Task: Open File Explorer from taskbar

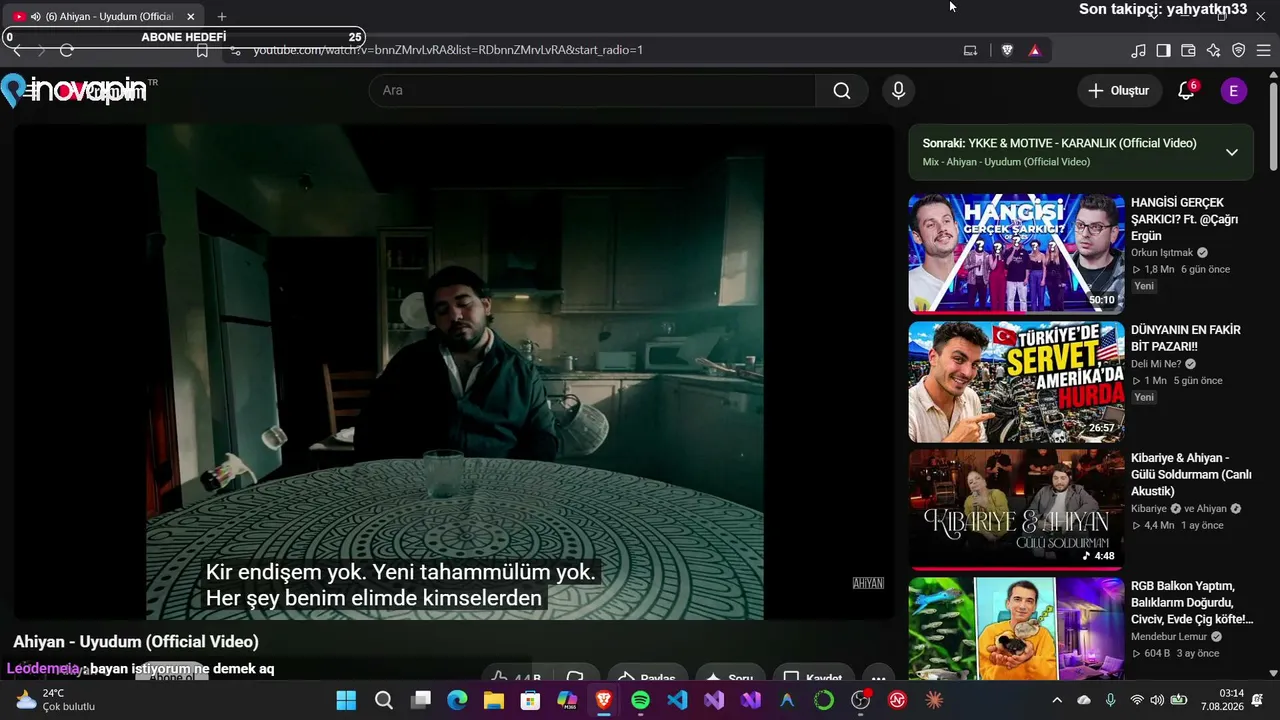Action: 494,700
